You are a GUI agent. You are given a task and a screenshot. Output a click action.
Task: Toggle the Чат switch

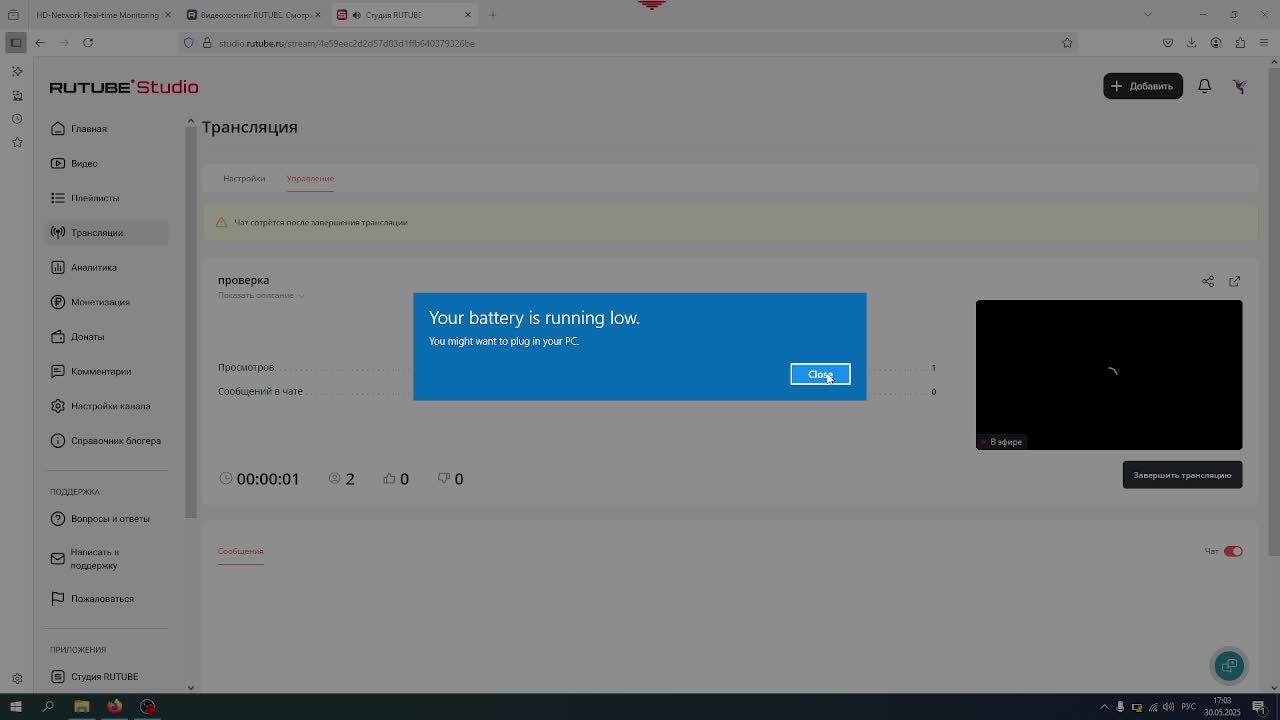click(1233, 551)
